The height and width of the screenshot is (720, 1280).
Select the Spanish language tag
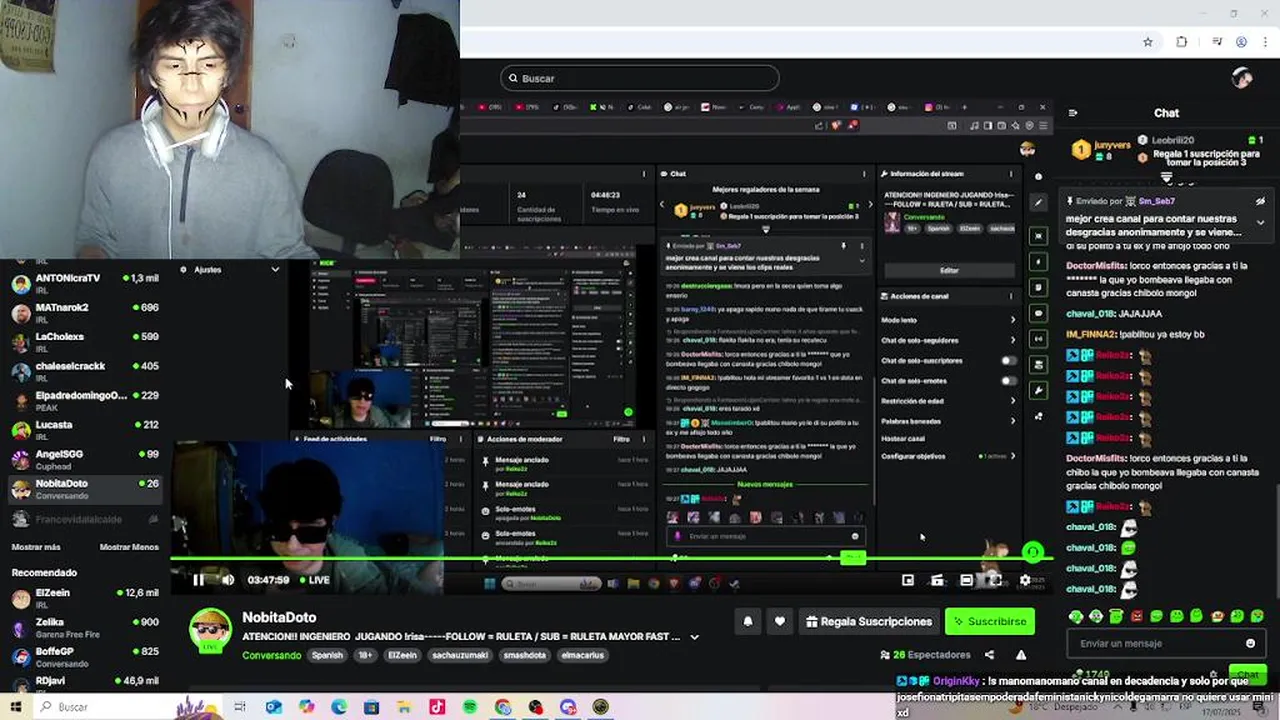(x=327, y=656)
